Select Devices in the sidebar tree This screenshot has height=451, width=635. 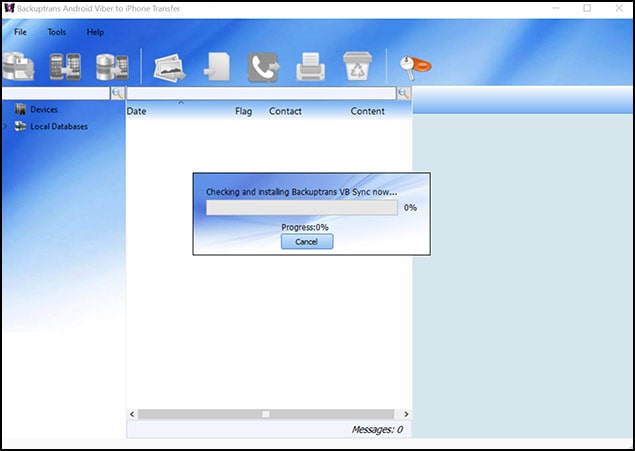click(x=43, y=109)
